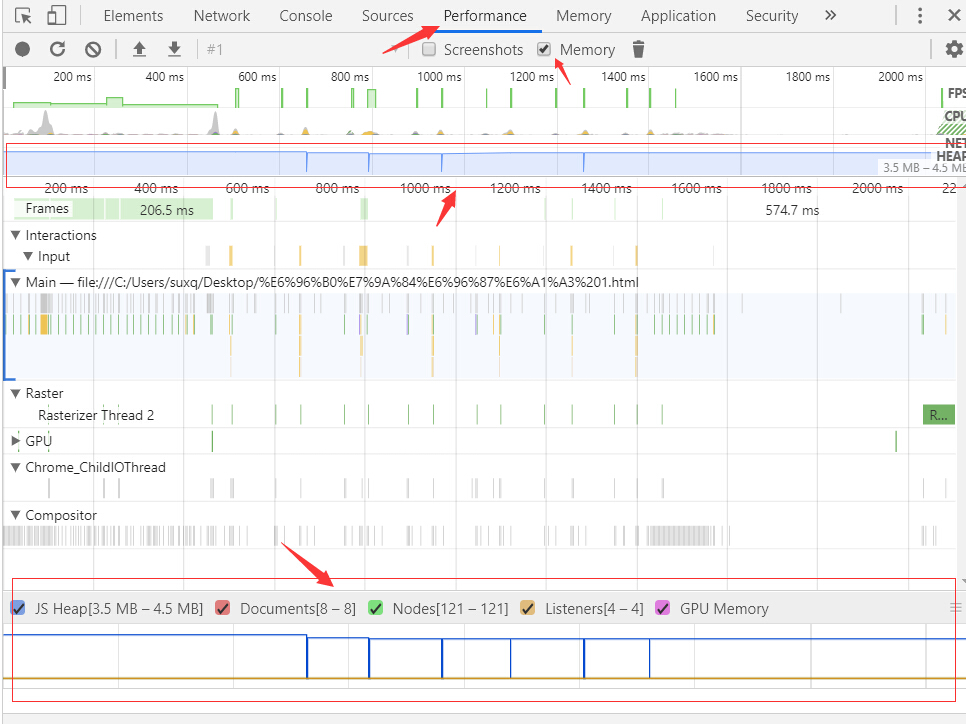Enable the Screenshots checkbox
The height and width of the screenshot is (724, 966).
[x=429, y=49]
